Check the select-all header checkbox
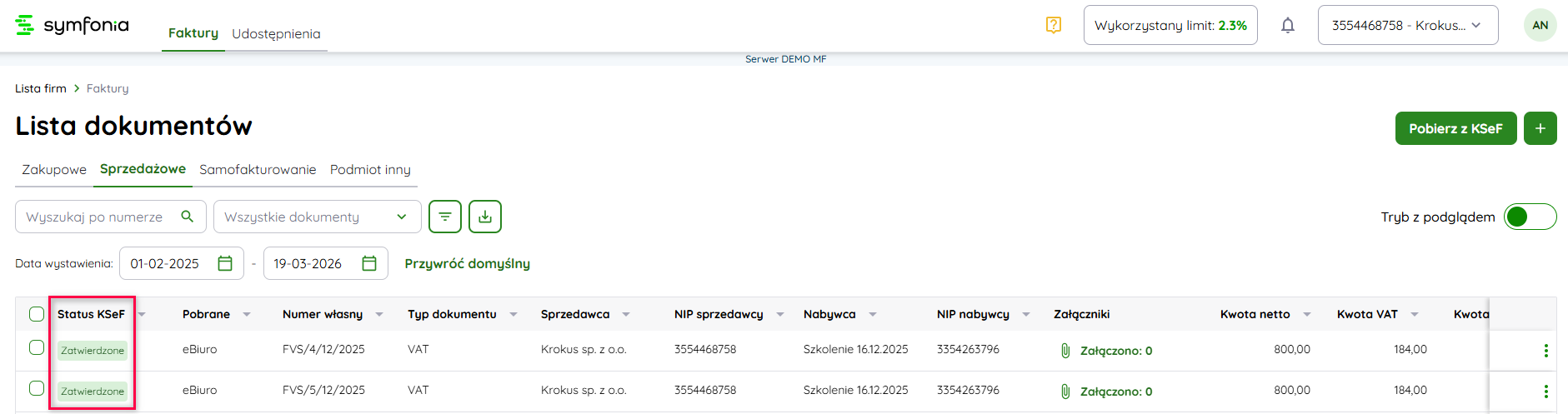1568x414 pixels. (x=37, y=314)
